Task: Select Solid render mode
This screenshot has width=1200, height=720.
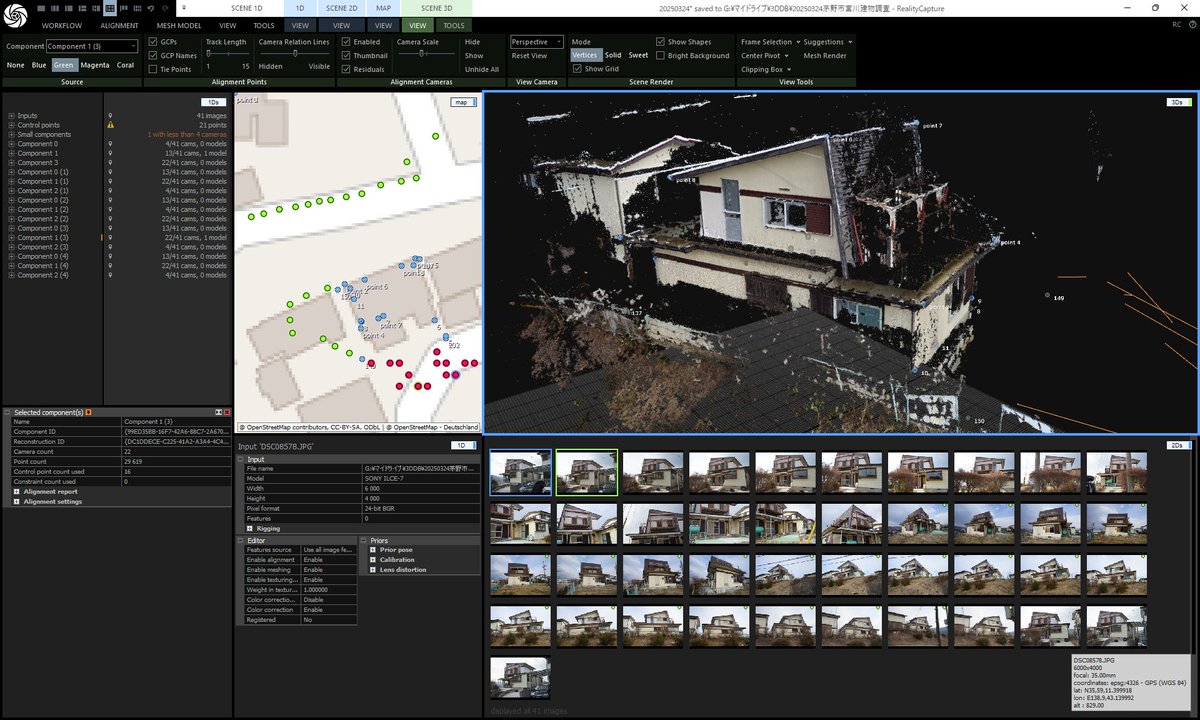Action: pos(613,55)
